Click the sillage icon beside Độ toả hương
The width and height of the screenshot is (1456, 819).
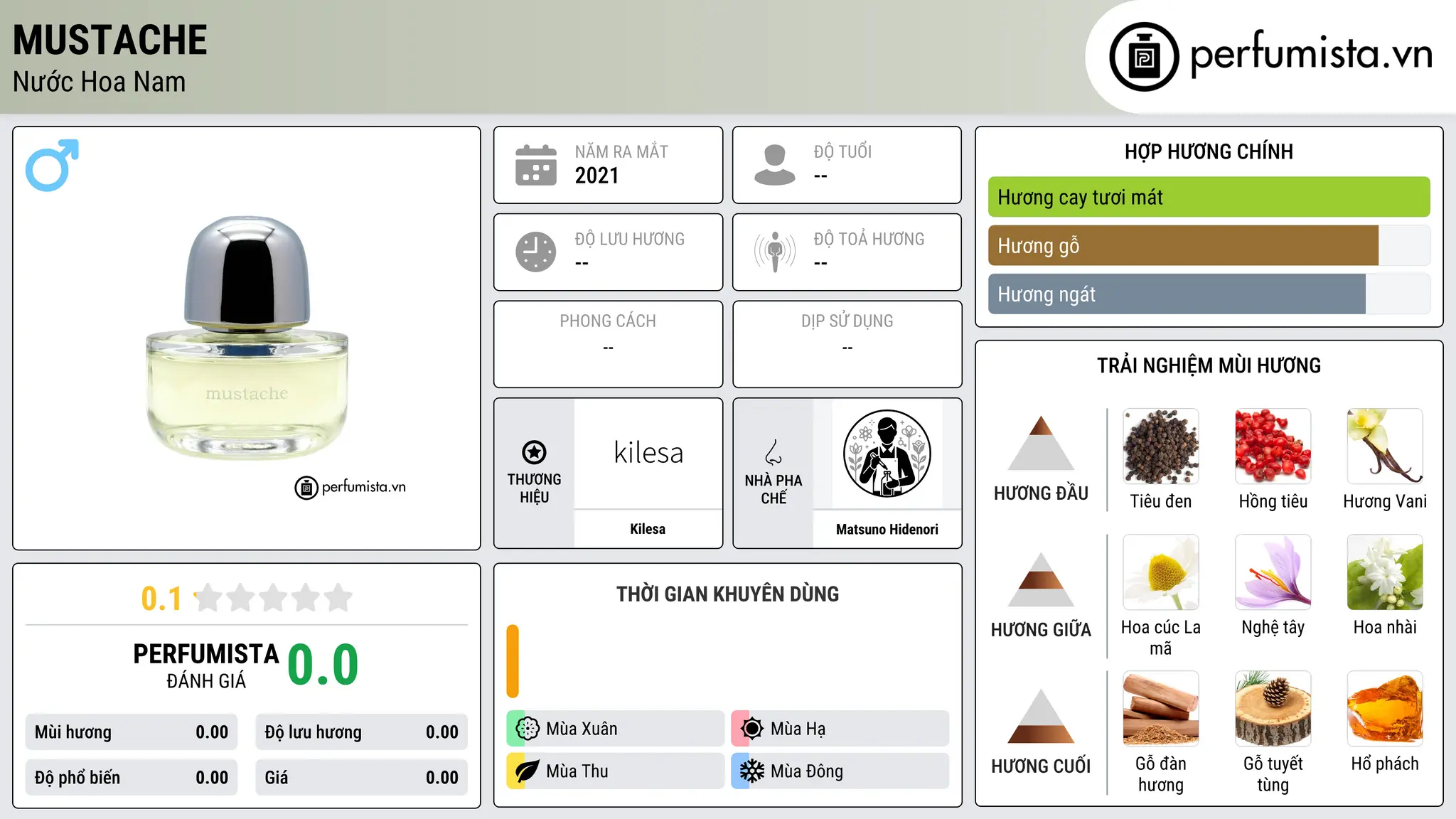tap(775, 252)
